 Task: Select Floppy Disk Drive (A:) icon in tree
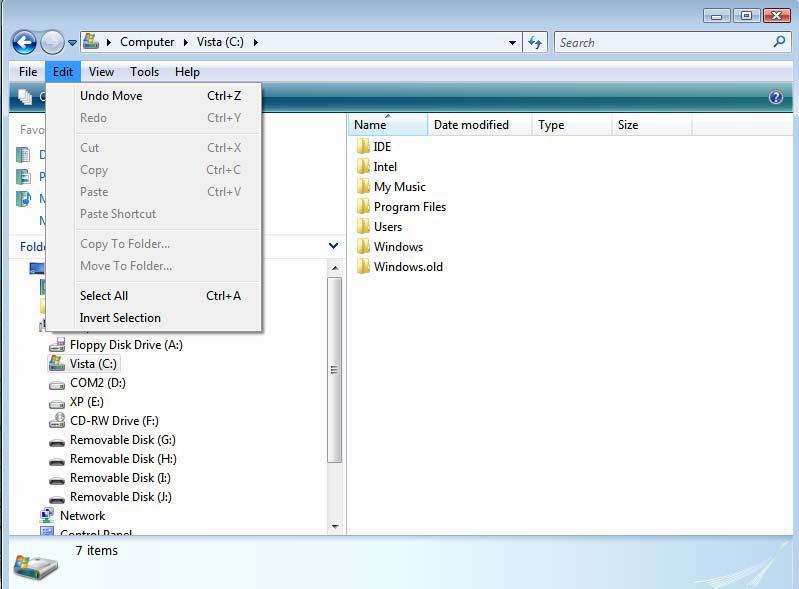tap(57, 345)
